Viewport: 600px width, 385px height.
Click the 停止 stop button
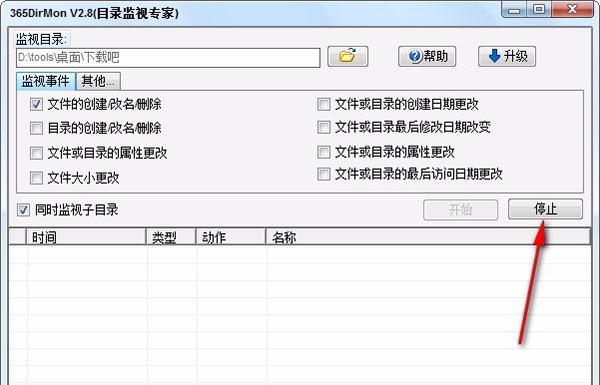545,209
